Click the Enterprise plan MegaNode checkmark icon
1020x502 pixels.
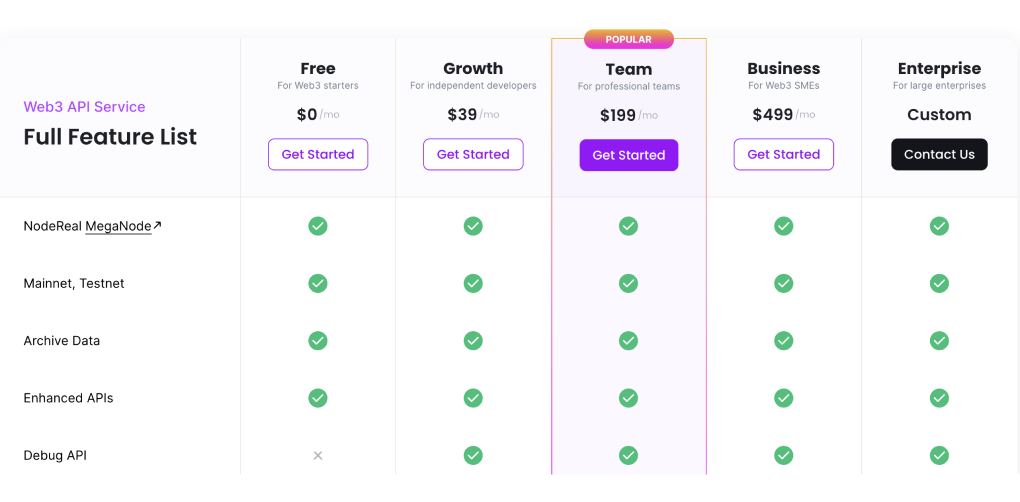(939, 226)
